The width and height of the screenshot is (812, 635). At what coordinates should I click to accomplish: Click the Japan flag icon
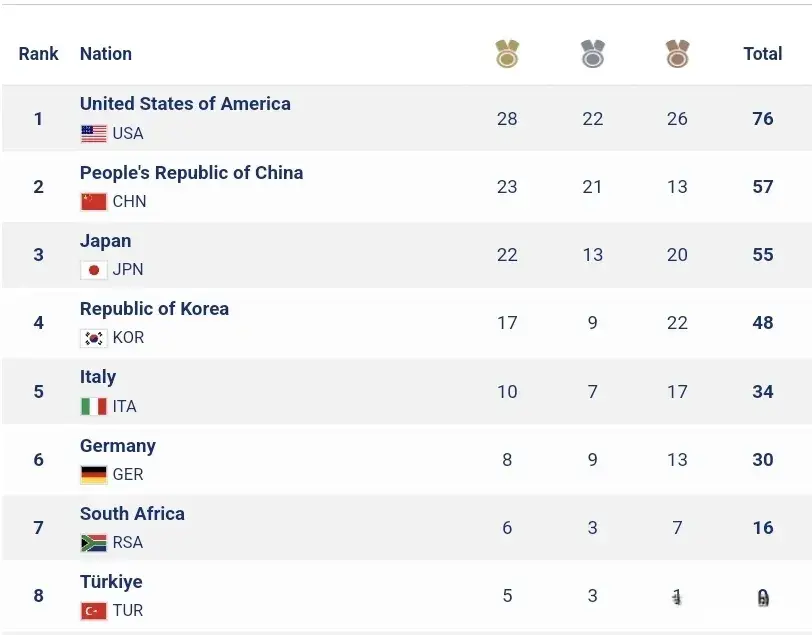click(94, 269)
